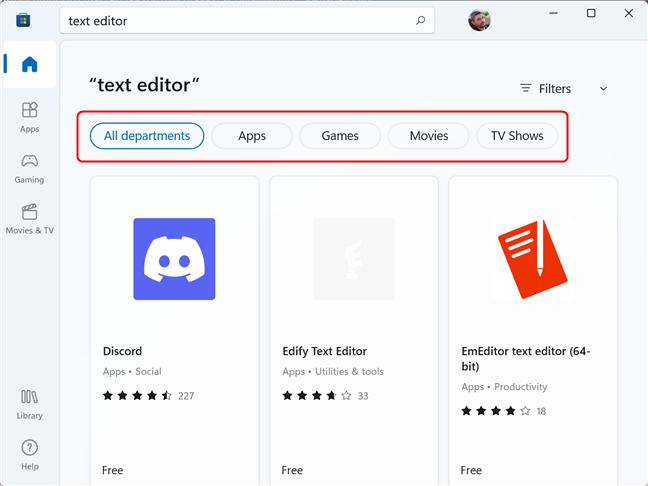The width and height of the screenshot is (648, 486).
Task: Open the Gaming section in sidebar
Action: [29, 169]
